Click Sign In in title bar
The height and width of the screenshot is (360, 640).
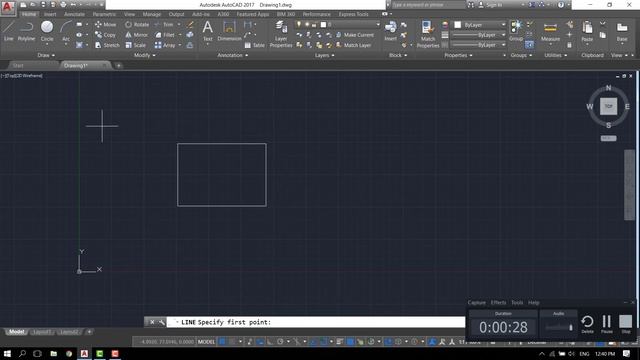pos(491,5)
